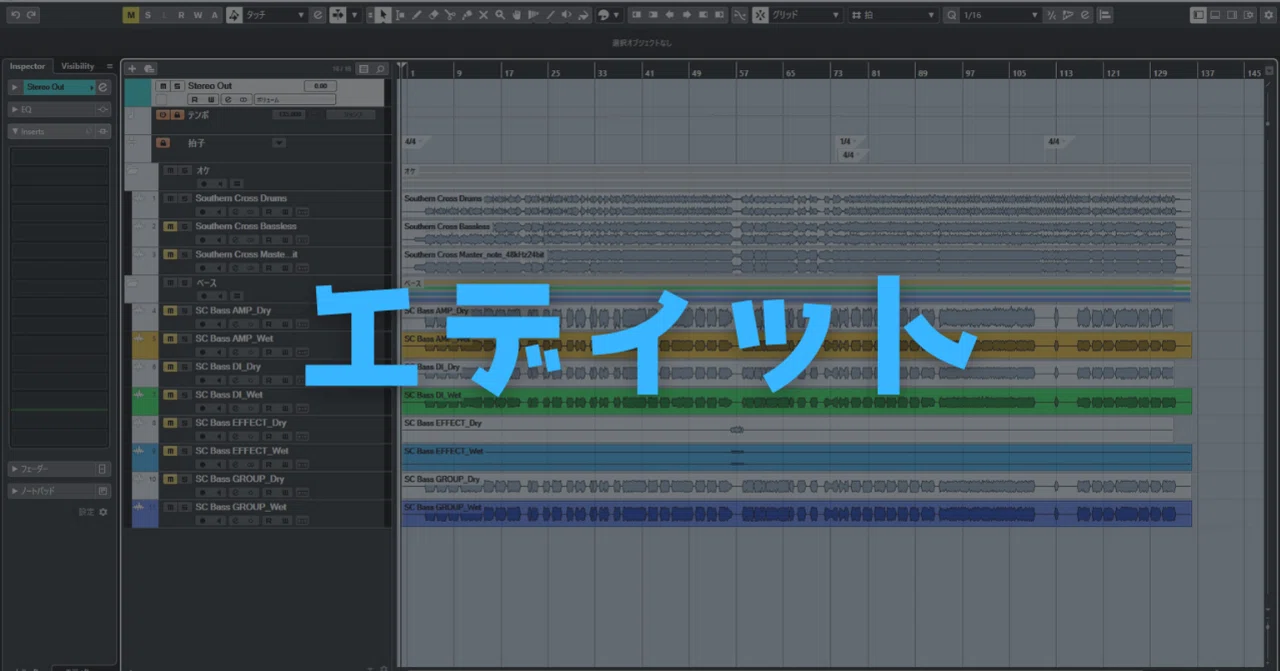Toggle global Write W automation button
The image size is (1280, 671).
tap(198, 15)
